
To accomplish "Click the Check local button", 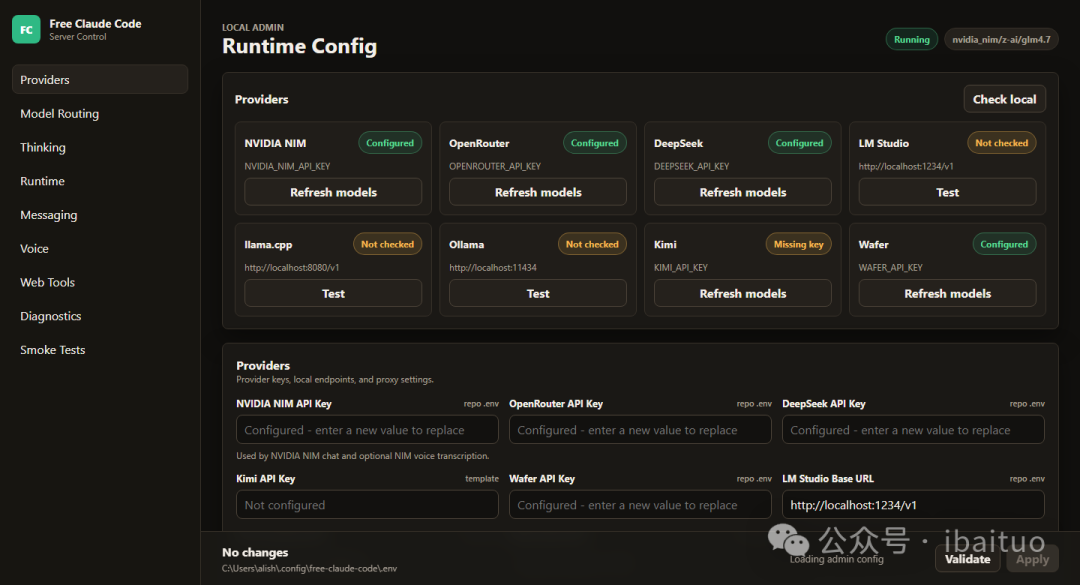I will pyautogui.click(x=1004, y=99).
